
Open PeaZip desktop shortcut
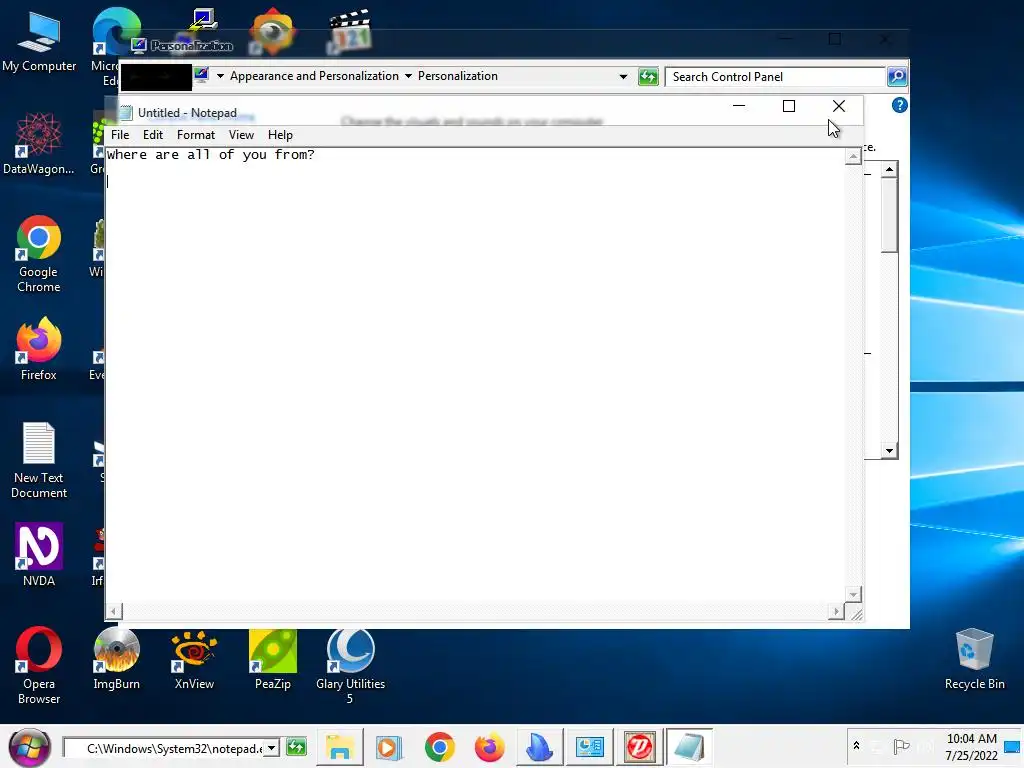pyautogui.click(x=272, y=658)
